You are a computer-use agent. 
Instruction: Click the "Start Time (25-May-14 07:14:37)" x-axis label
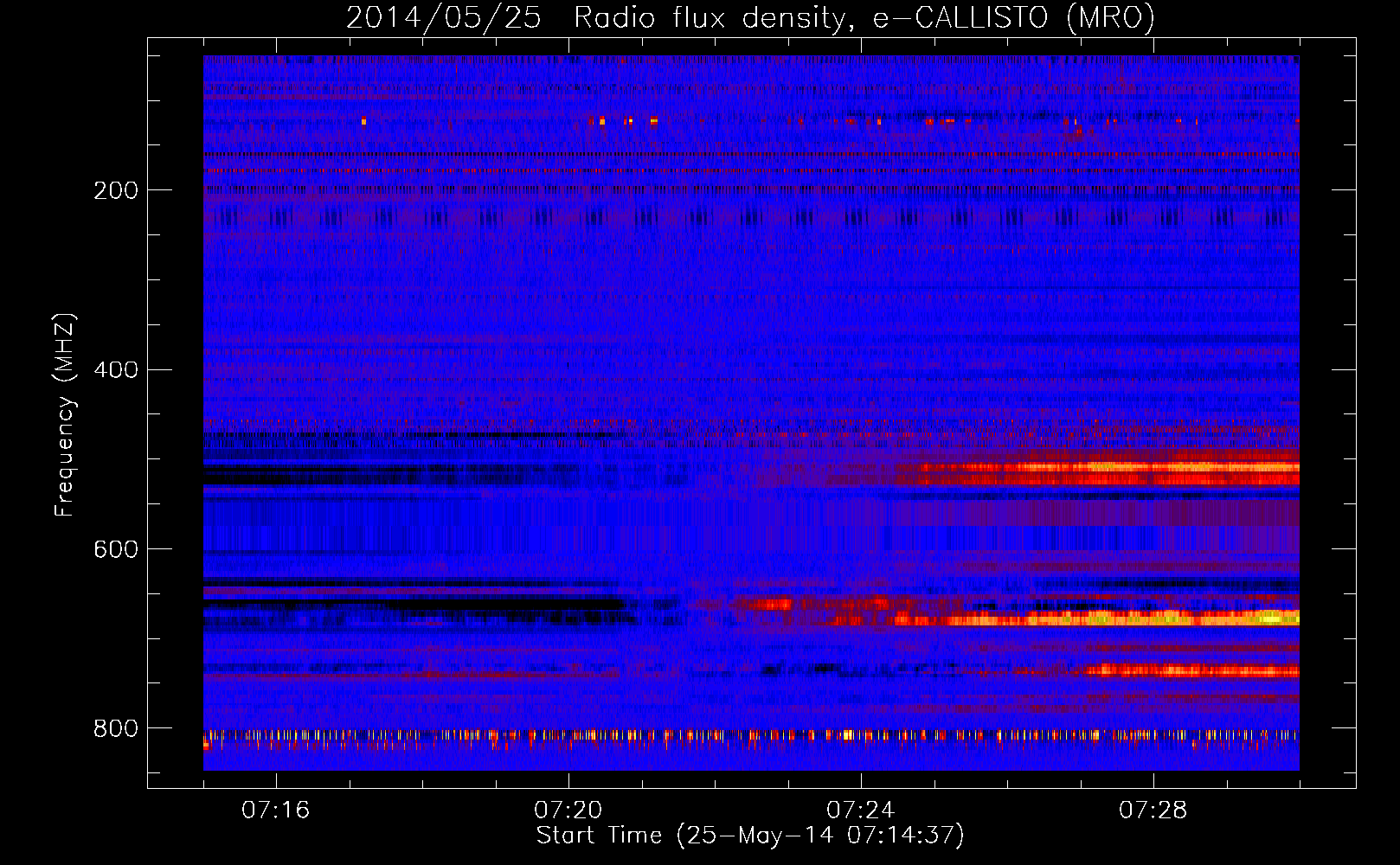[x=750, y=836]
